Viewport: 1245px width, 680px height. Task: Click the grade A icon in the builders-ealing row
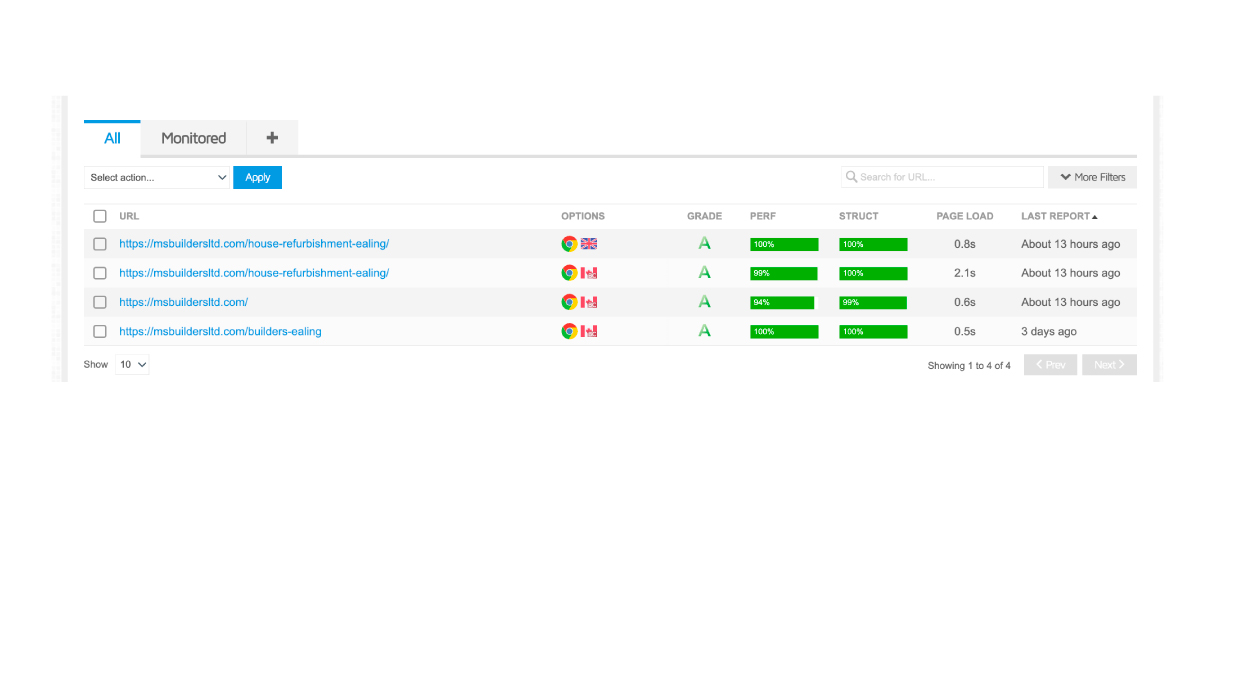704,331
